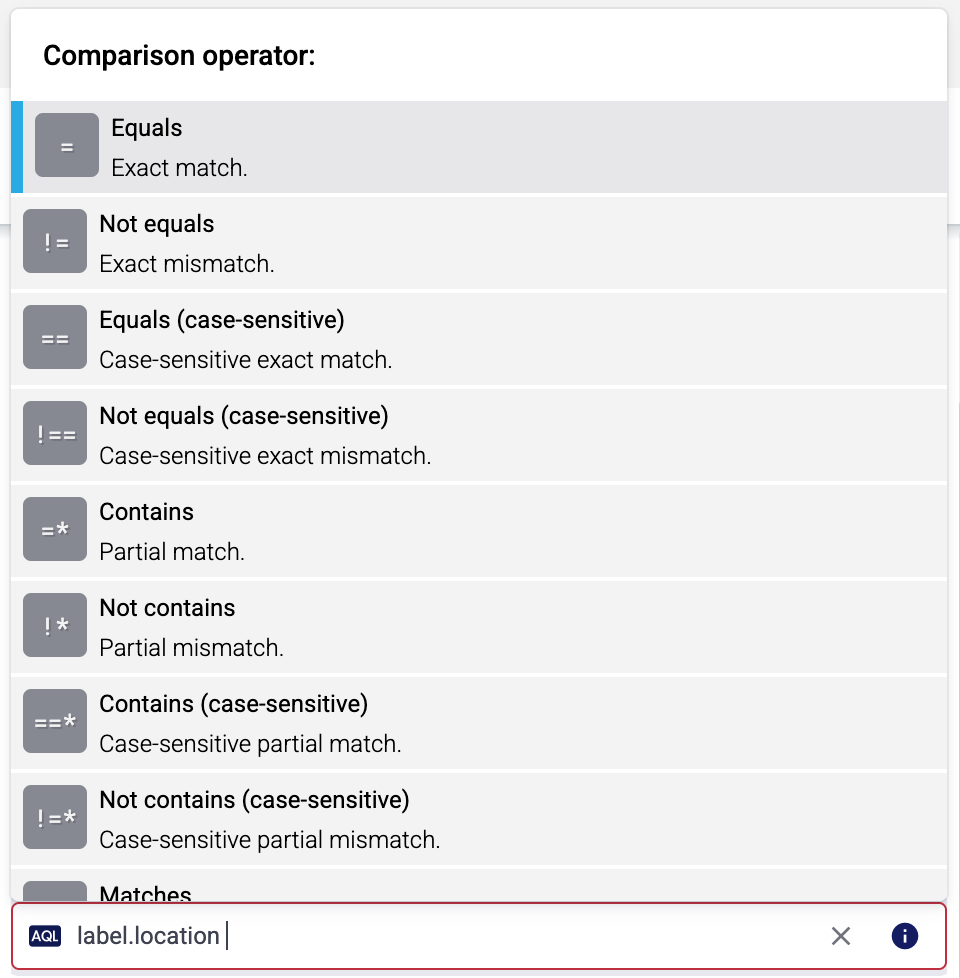Click the Not contains operator icon
Screen dimensions: 960x978
(54, 625)
